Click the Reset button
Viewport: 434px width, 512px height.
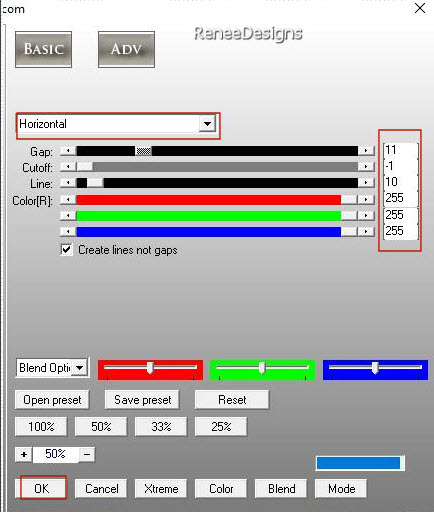[232, 399]
